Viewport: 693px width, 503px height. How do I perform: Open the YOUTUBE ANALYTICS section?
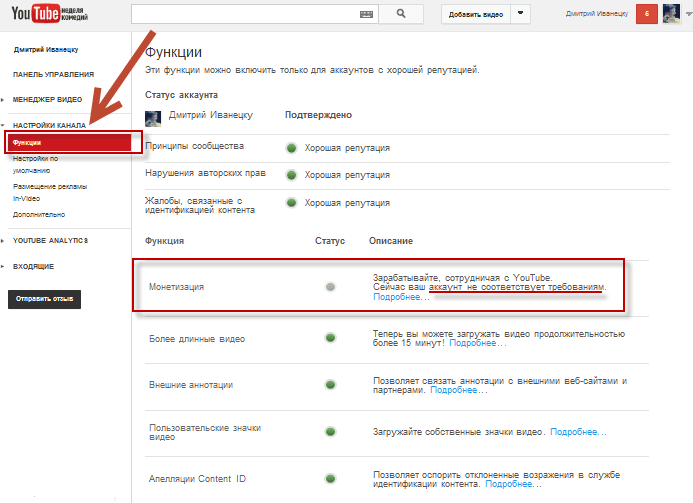coord(50,240)
